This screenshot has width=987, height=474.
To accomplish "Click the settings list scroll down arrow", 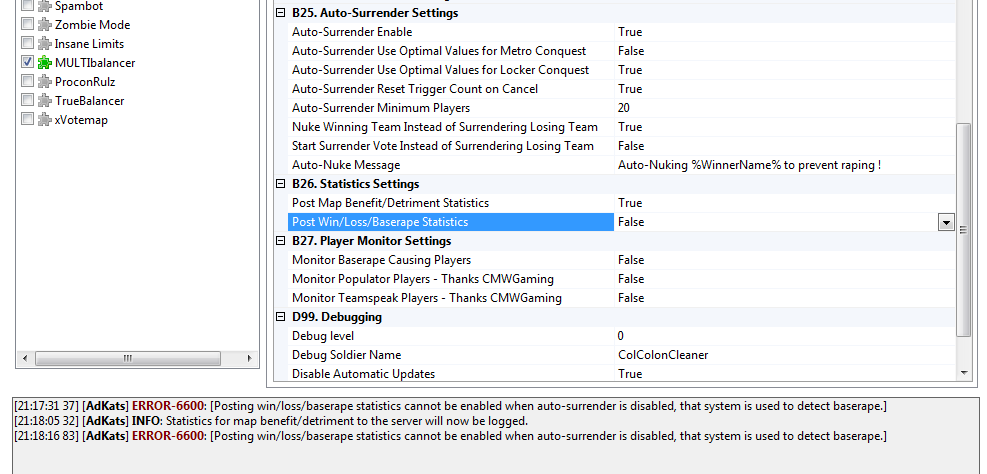I will [x=964, y=373].
